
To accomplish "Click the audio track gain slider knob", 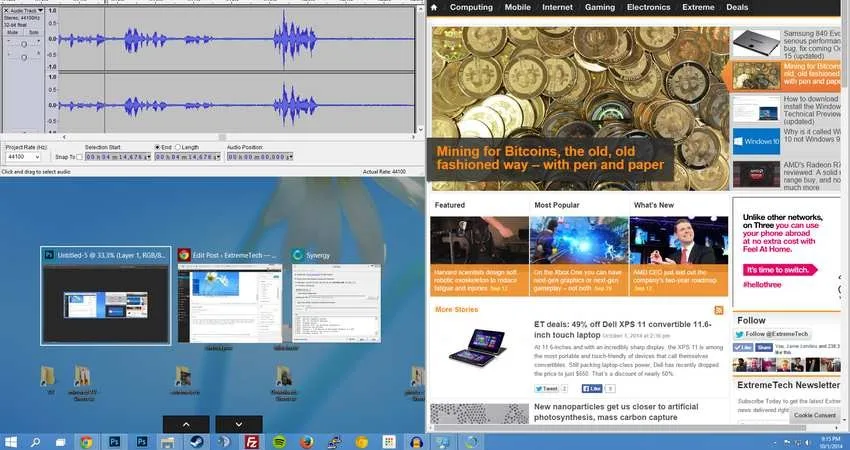I will (23, 44).
